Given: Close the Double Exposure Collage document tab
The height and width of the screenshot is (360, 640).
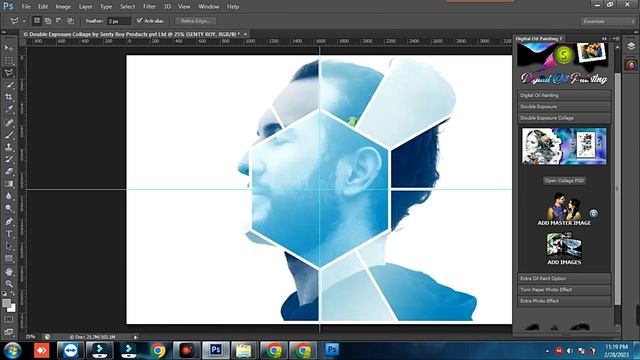Looking at the screenshot, I should [245, 34].
